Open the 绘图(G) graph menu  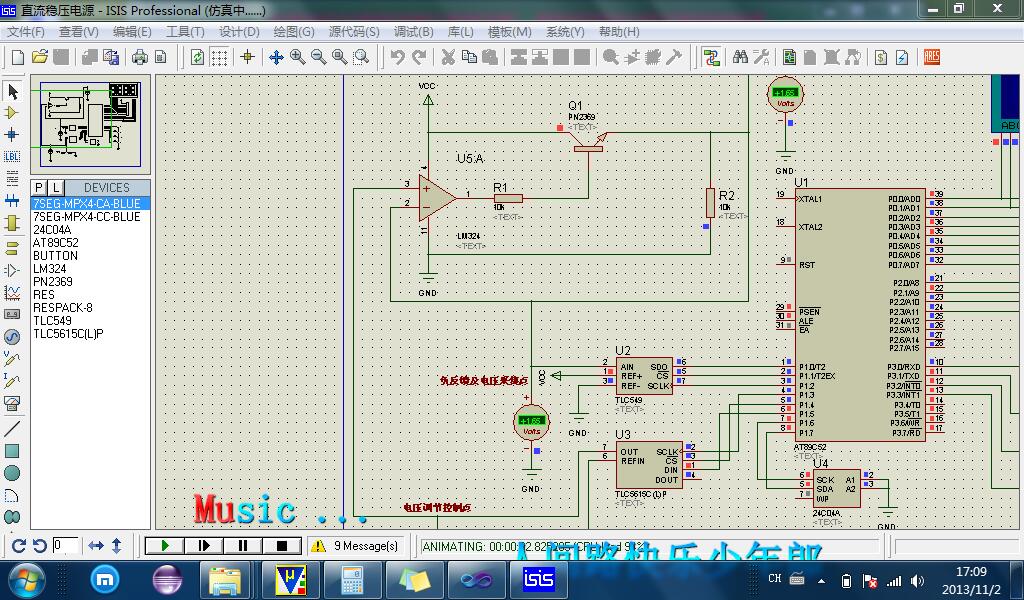tap(293, 31)
